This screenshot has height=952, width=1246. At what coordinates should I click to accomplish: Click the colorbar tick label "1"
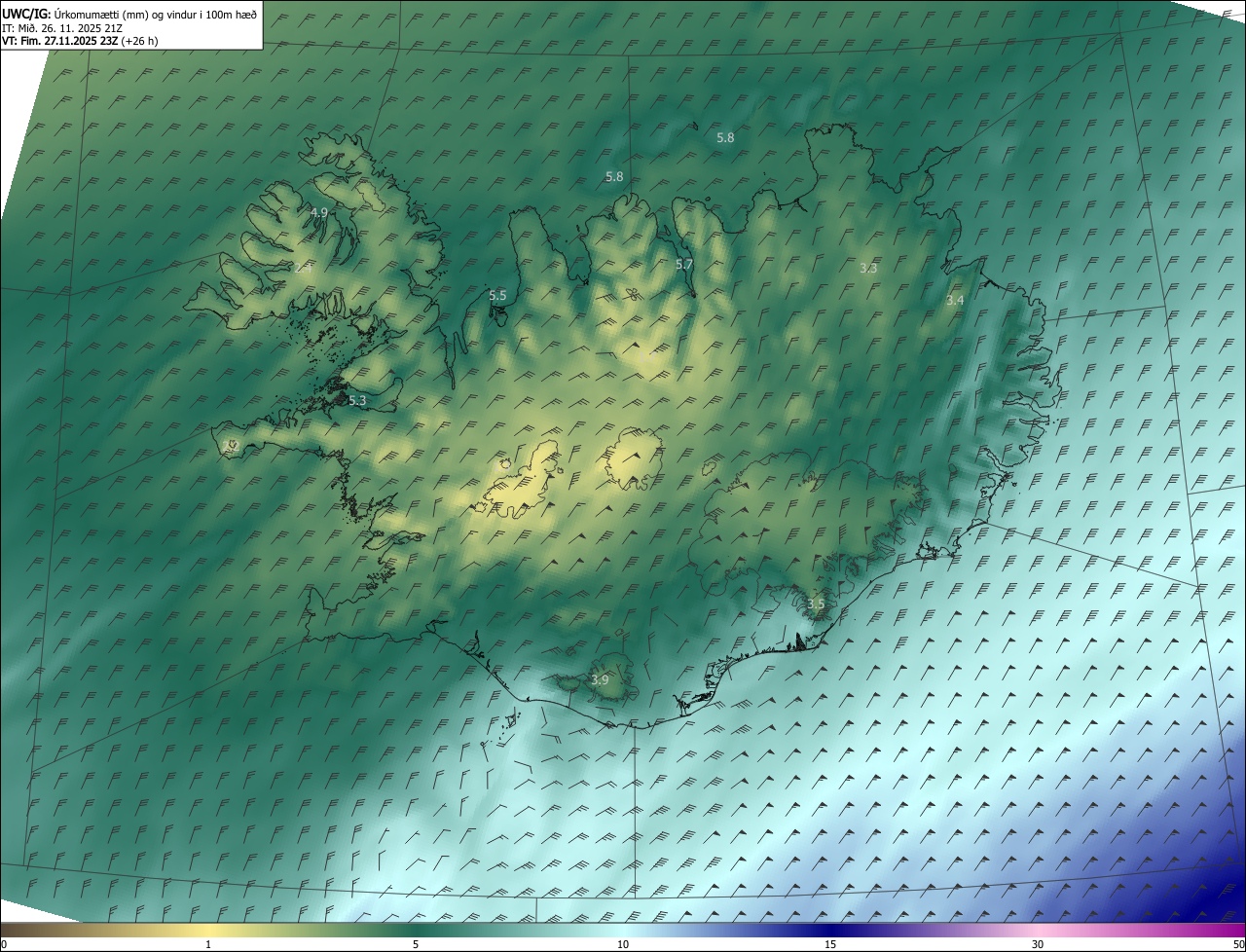click(208, 944)
